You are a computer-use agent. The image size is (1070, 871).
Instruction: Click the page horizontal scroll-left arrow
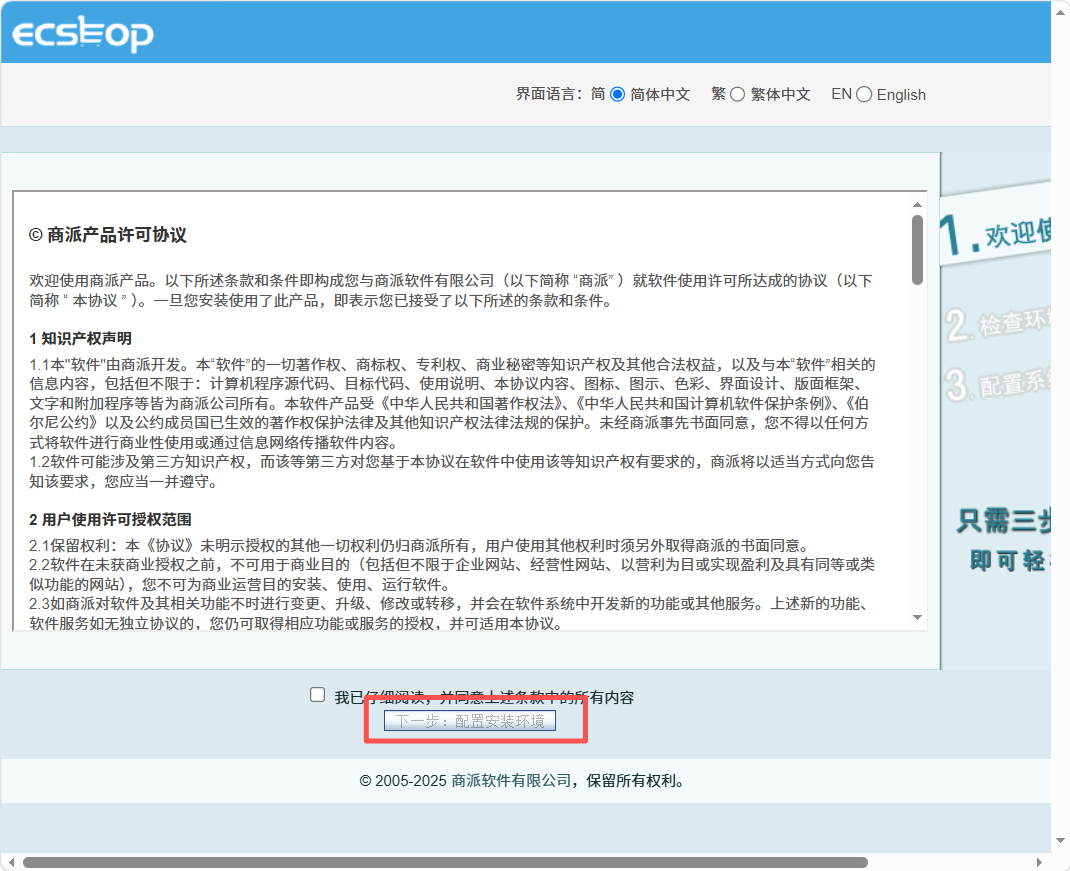tap(11, 862)
